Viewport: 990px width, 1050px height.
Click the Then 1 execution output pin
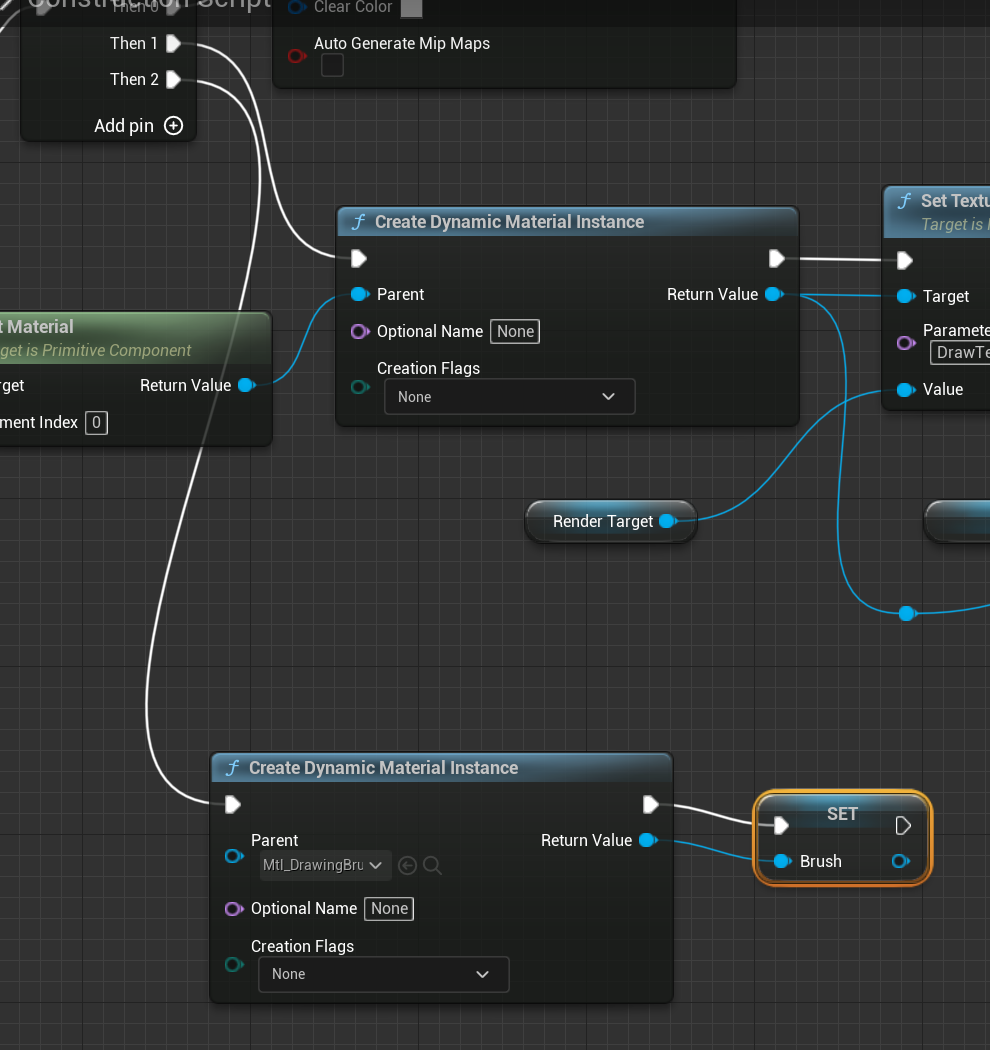point(173,43)
